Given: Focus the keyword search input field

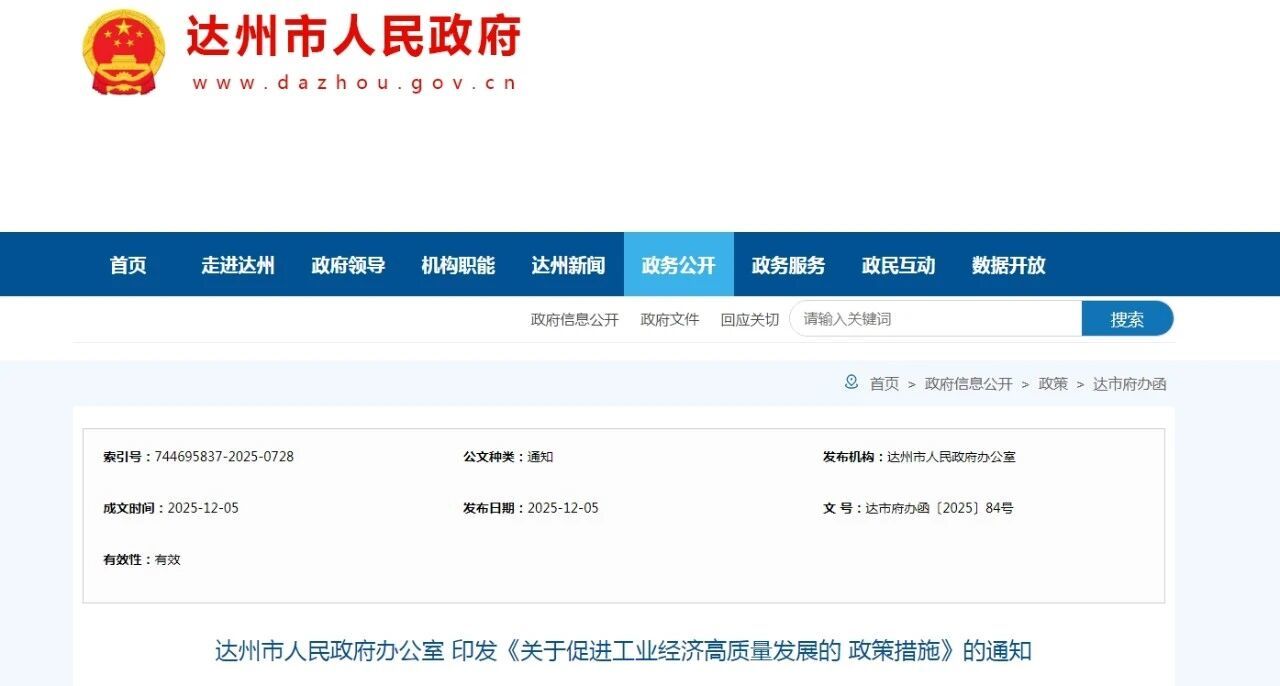Looking at the screenshot, I should pos(935,319).
